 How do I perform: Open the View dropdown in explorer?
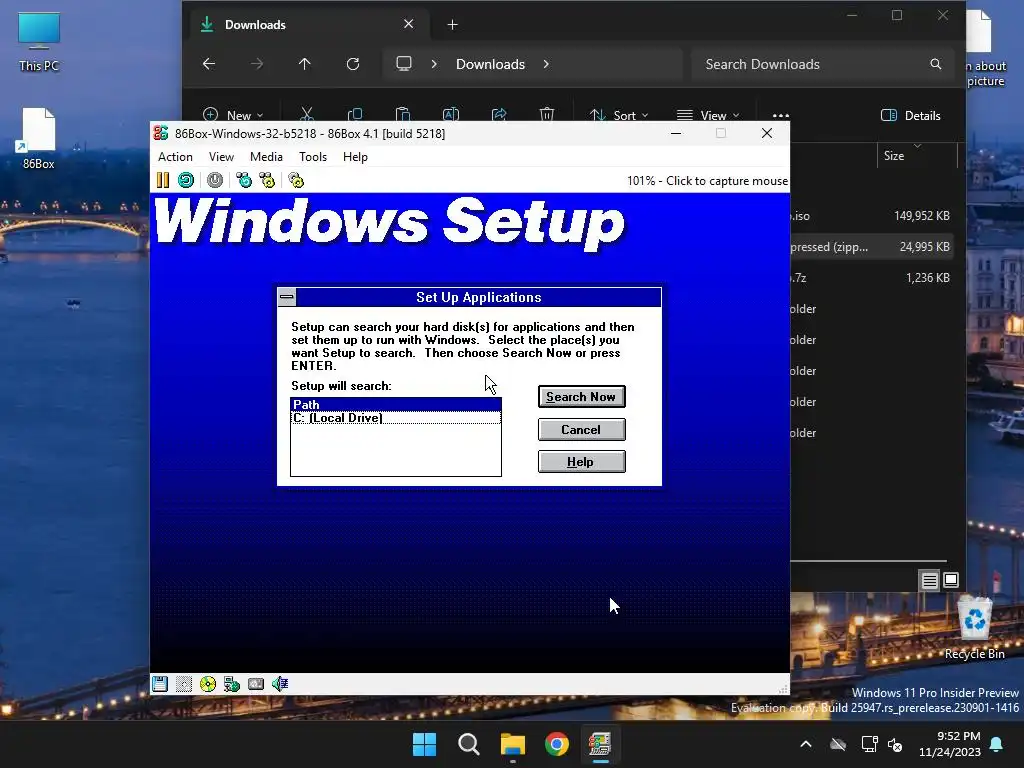[x=709, y=116]
